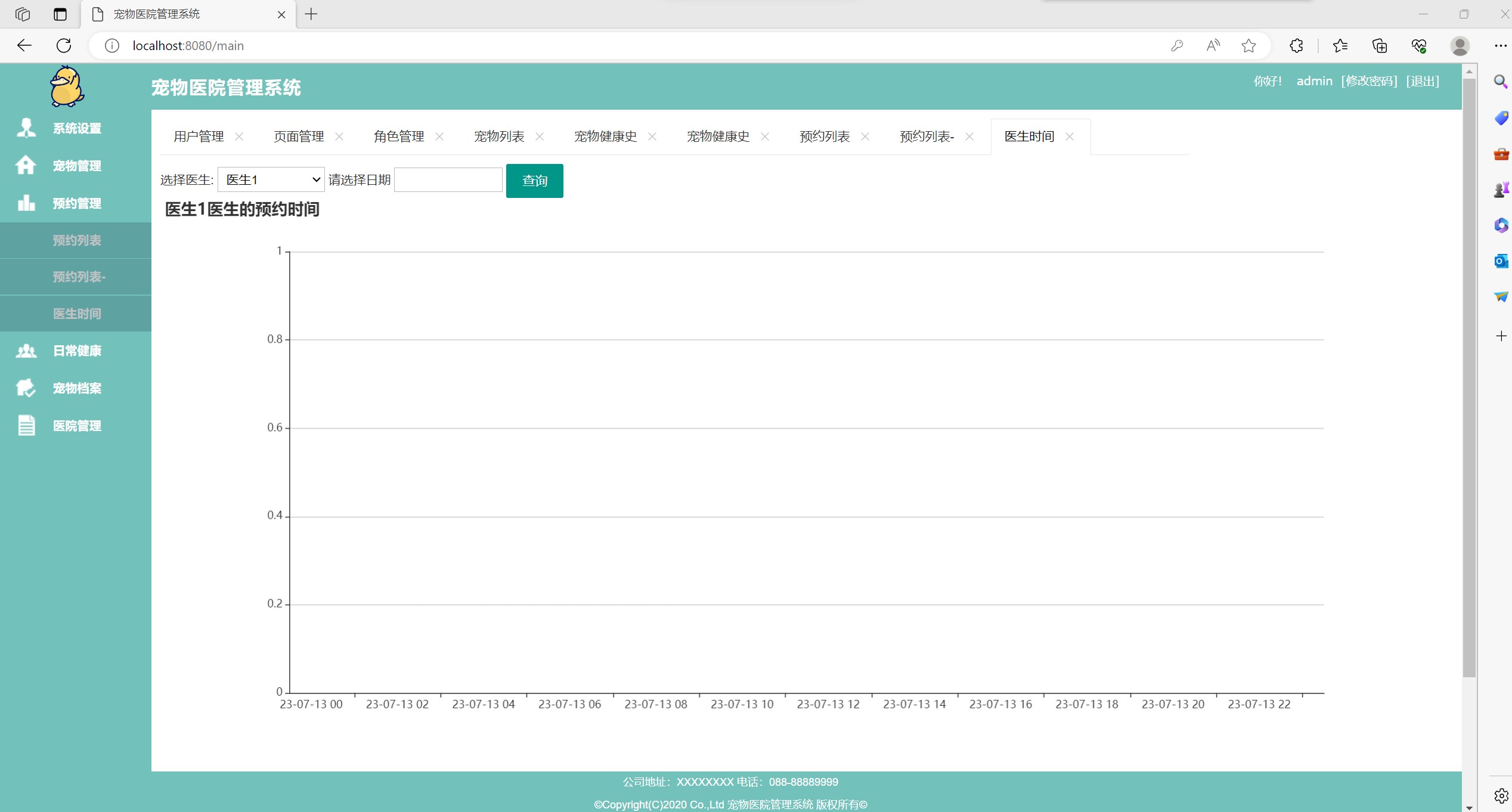
Task: Click the 预约管理 bar chart icon
Action: [26, 203]
